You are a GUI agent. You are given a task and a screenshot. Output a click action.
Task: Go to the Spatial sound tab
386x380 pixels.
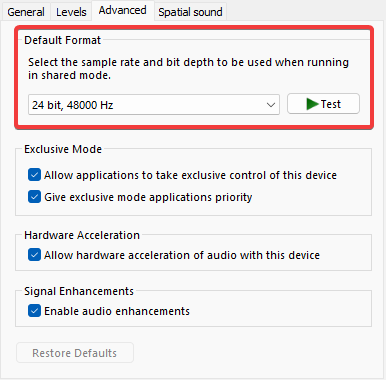click(x=190, y=12)
